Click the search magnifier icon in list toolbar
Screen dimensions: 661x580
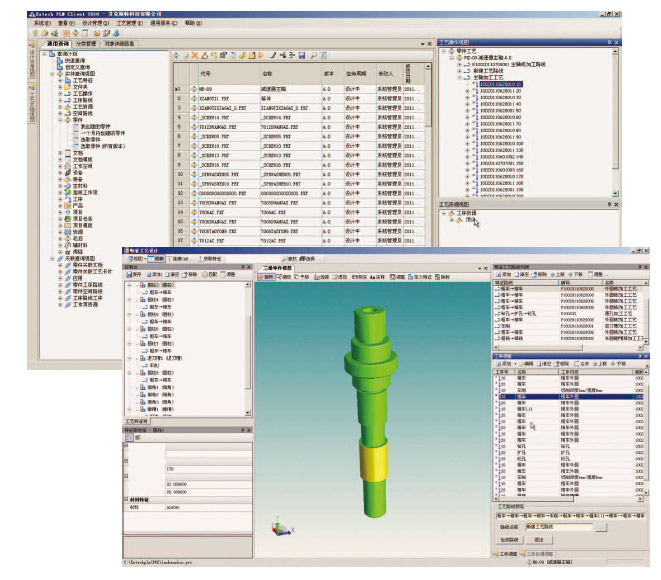click(312, 55)
